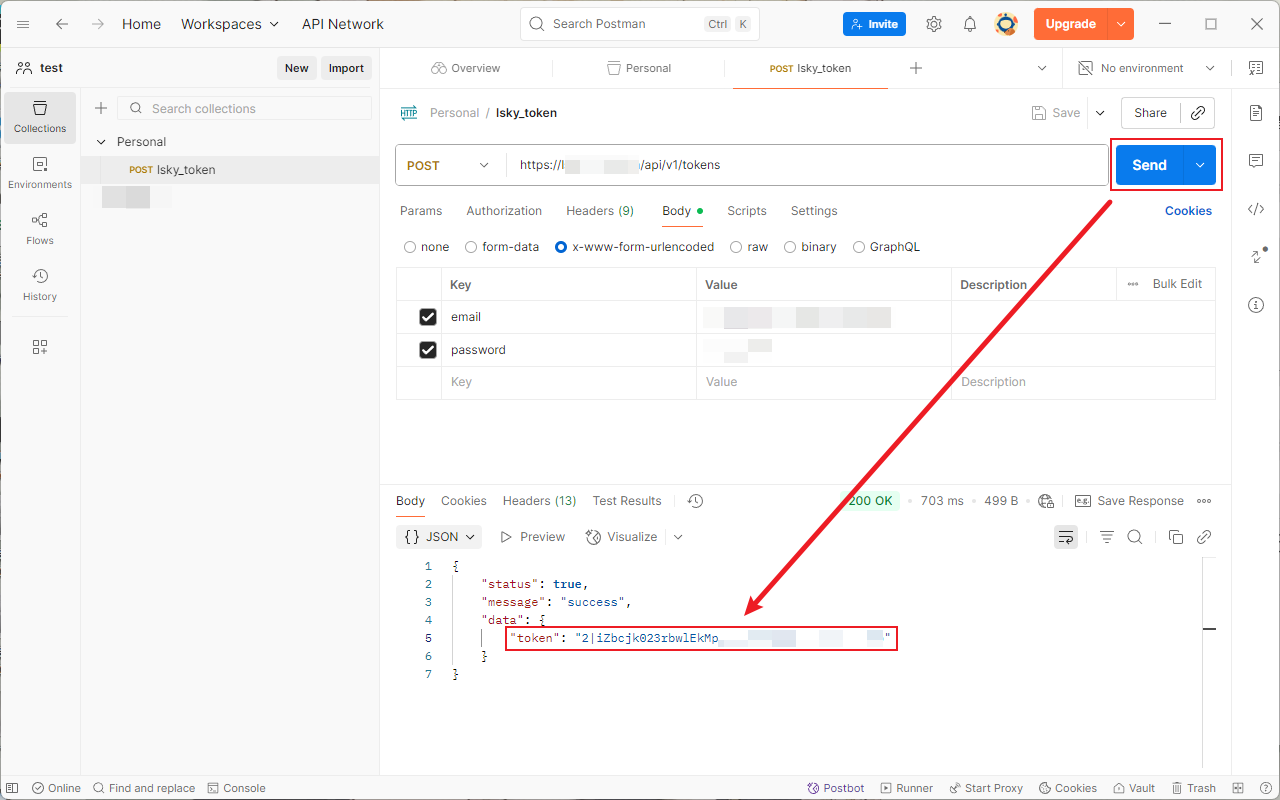
Task: Open History in the sidebar
Action: tap(40, 285)
